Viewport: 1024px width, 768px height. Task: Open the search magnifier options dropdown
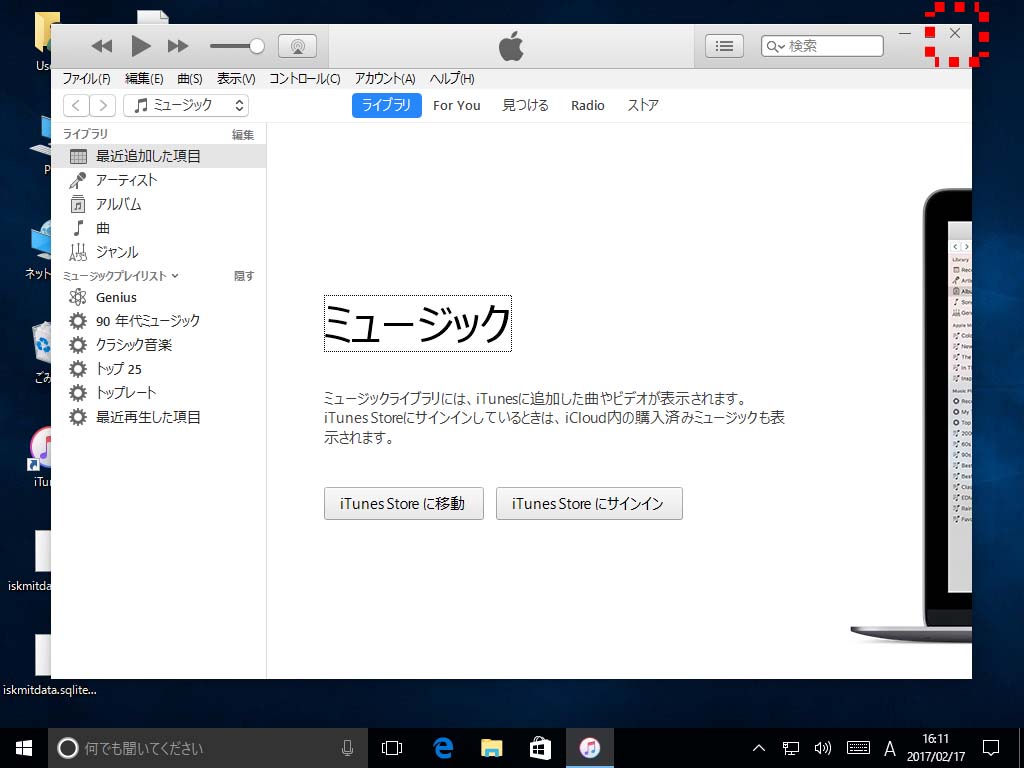[775, 46]
